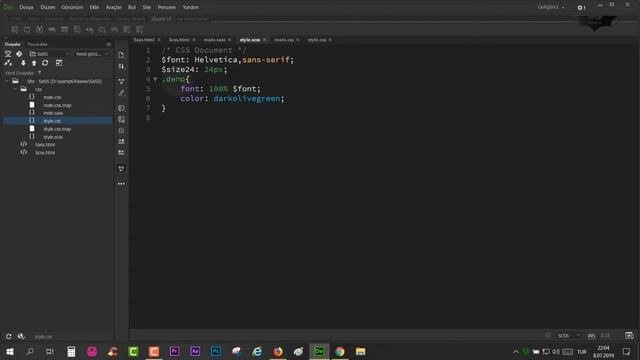The height and width of the screenshot is (360, 640).
Task: Open File Explorer from the taskbar
Action: click(x=360, y=351)
